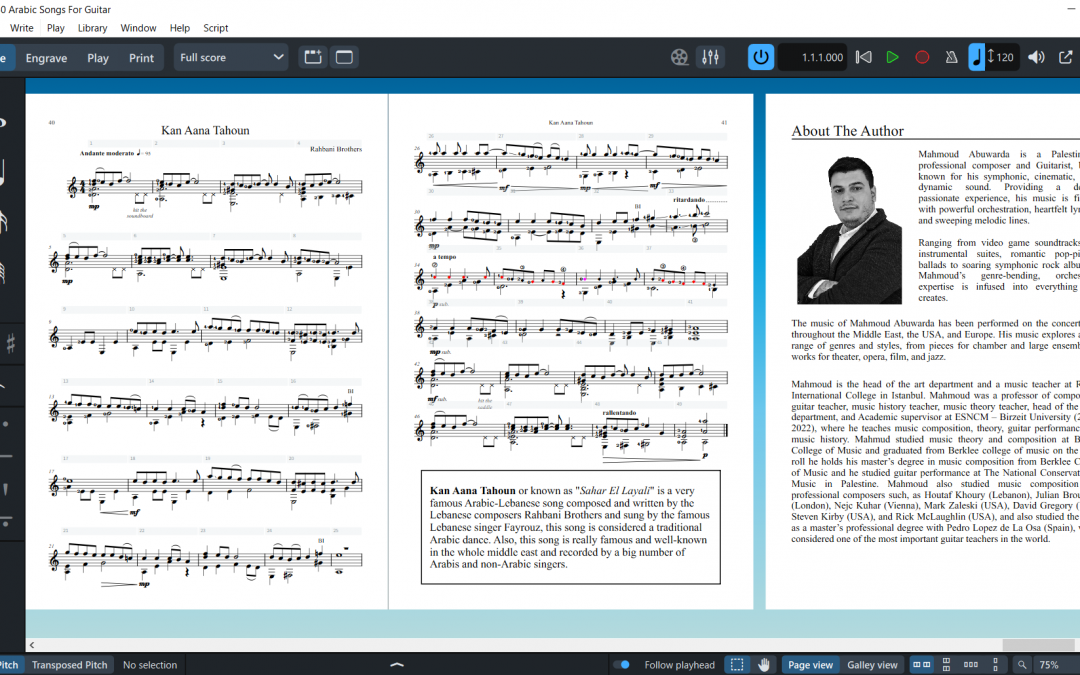Select the staccato-tenuto articulation
This screenshot has width=1080, height=675.
click(x=6, y=521)
